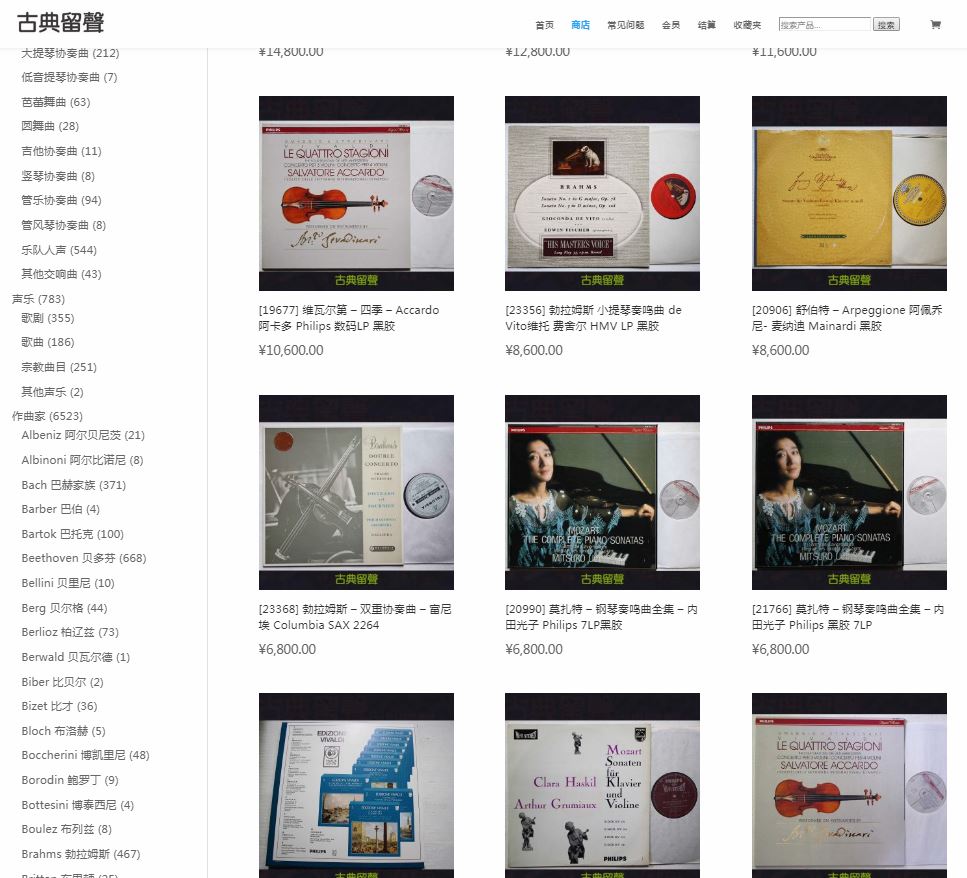967x878 pixels.
Task: Go to the 首页 menu item
Action: pyautogui.click(x=544, y=25)
